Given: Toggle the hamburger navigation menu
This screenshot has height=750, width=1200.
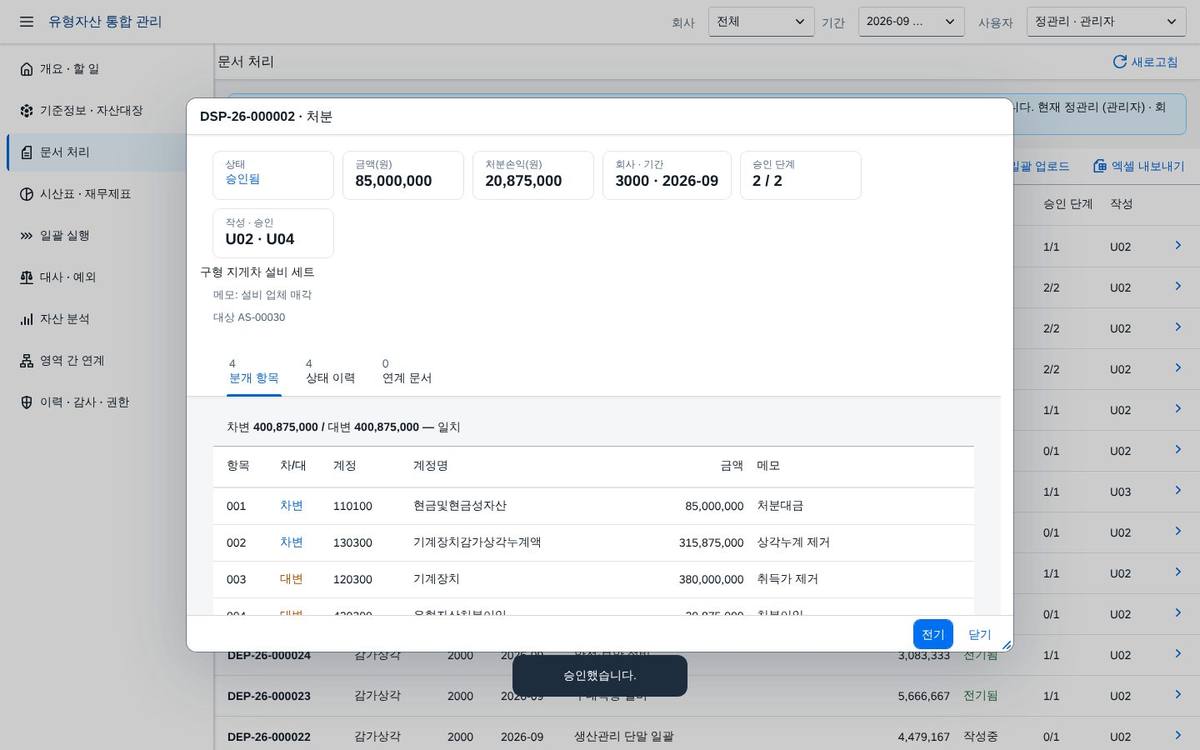Looking at the screenshot, I should coord(26,21).
